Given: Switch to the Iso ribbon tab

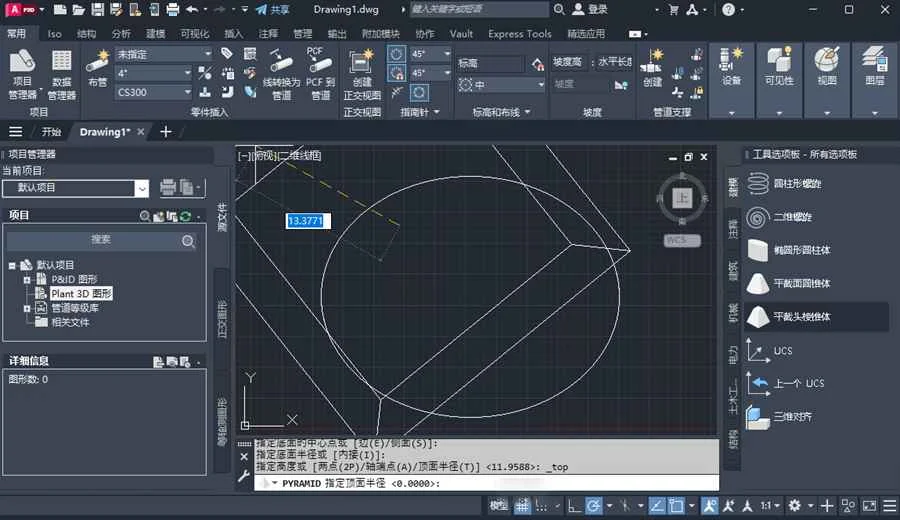Looking at the screenshot, I should (x=55, y=34).
